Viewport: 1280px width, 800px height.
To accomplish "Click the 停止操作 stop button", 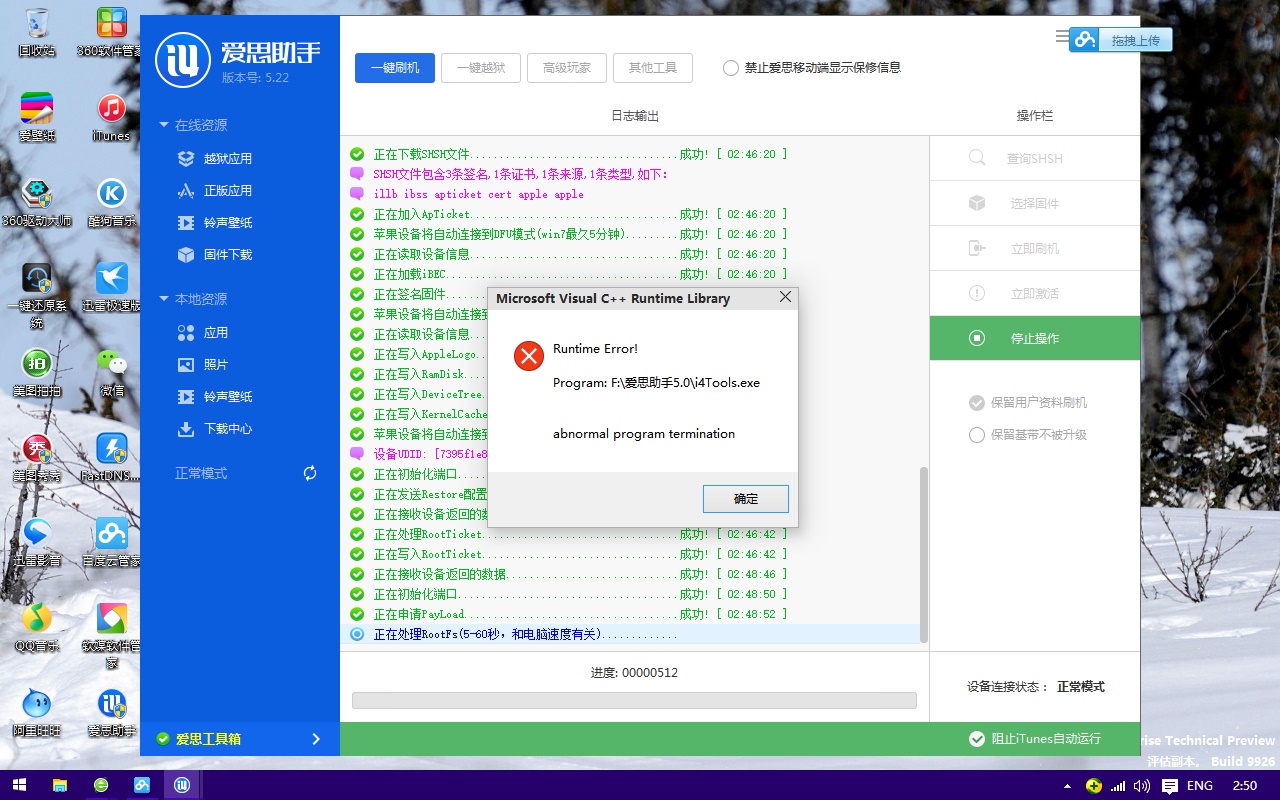I will coord(1035,338).
